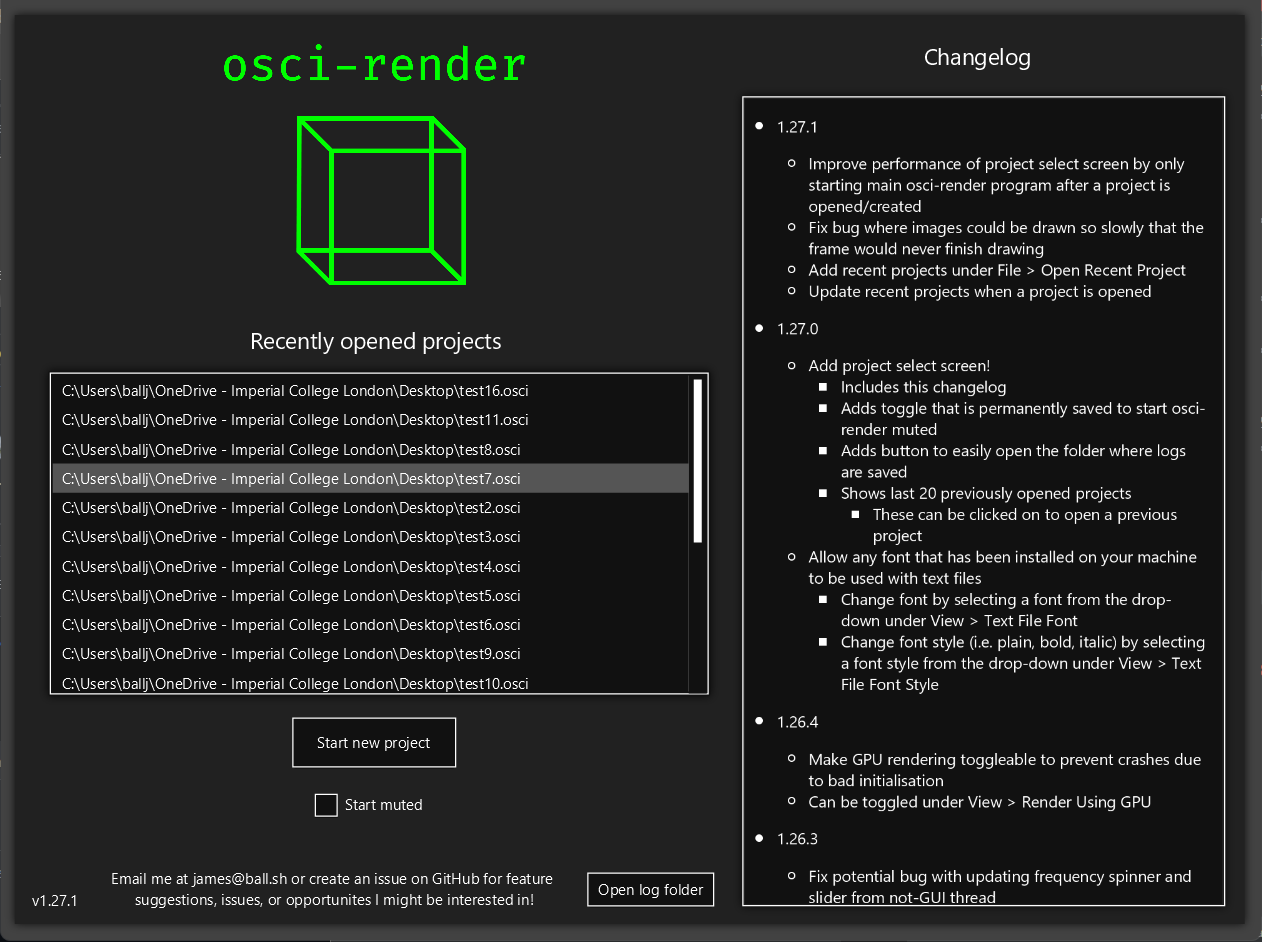Click the 1.27.1 changelog version entry
1262x942 pixels.
point(797,127)
